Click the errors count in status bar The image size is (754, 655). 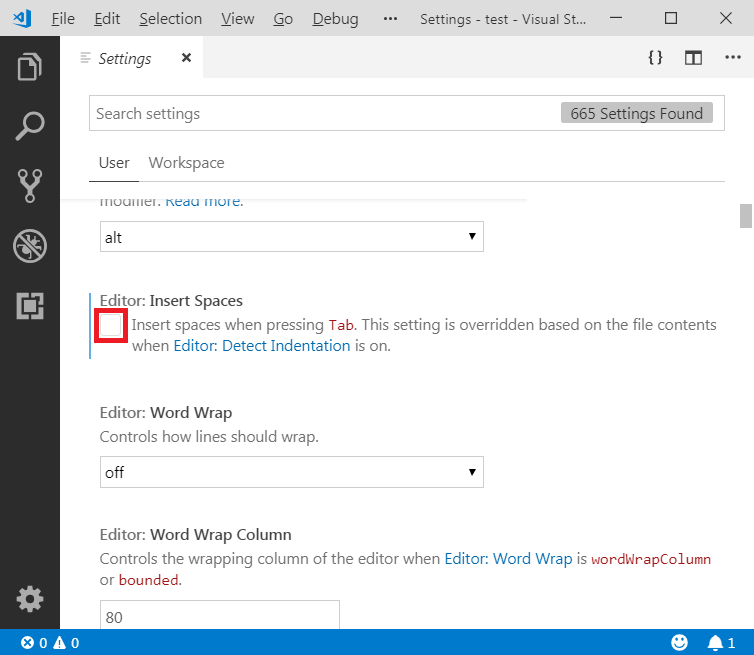[34, 643]
